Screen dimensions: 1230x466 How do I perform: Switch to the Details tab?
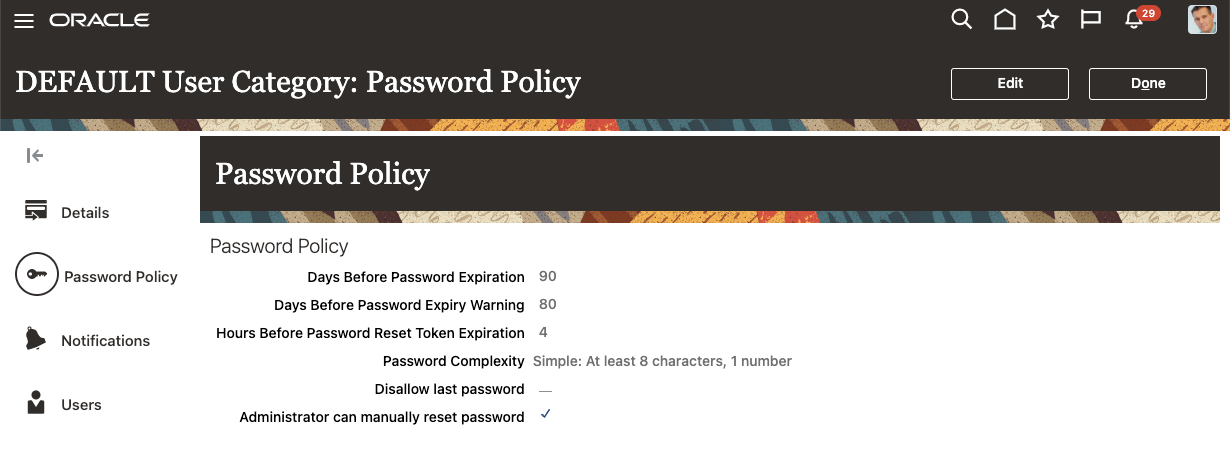pyautogui.click(x=85, y=213)
